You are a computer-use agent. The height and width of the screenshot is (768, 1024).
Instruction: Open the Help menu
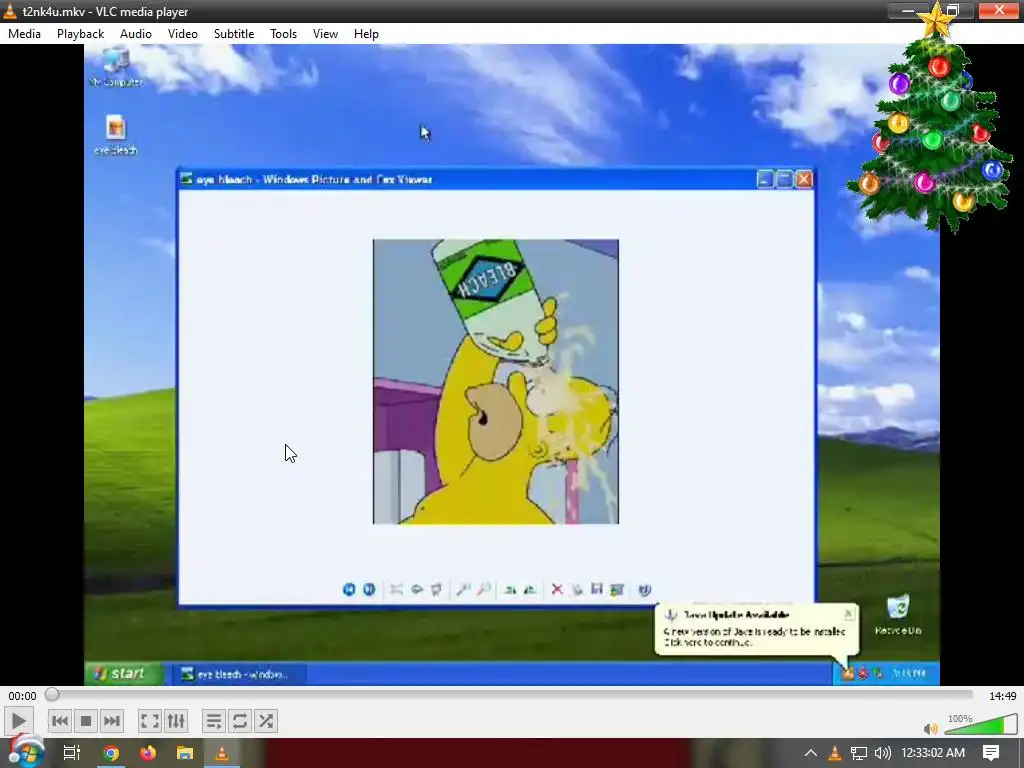click(x=366, y=34)
